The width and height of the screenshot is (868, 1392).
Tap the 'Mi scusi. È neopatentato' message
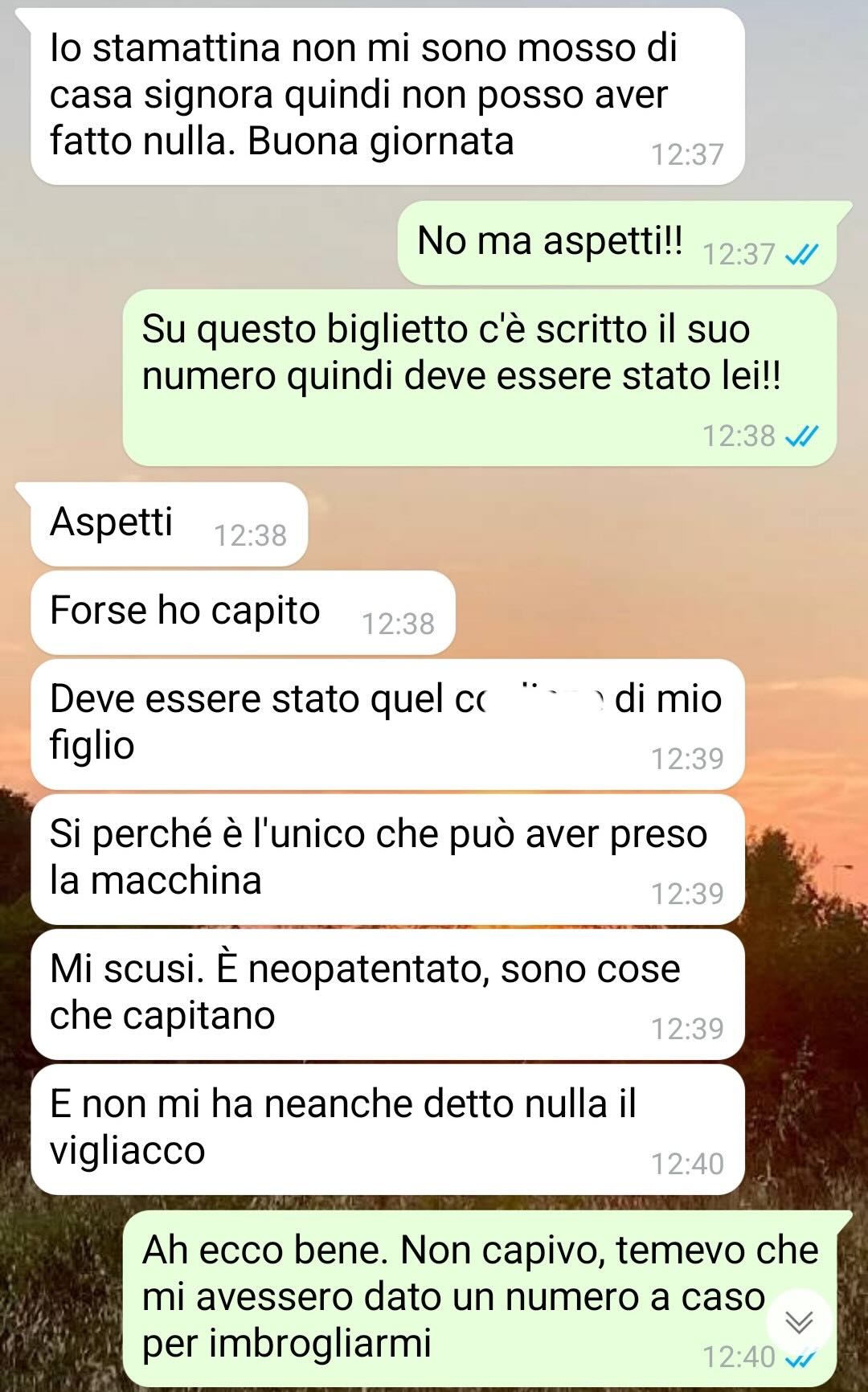coord(387,994)
